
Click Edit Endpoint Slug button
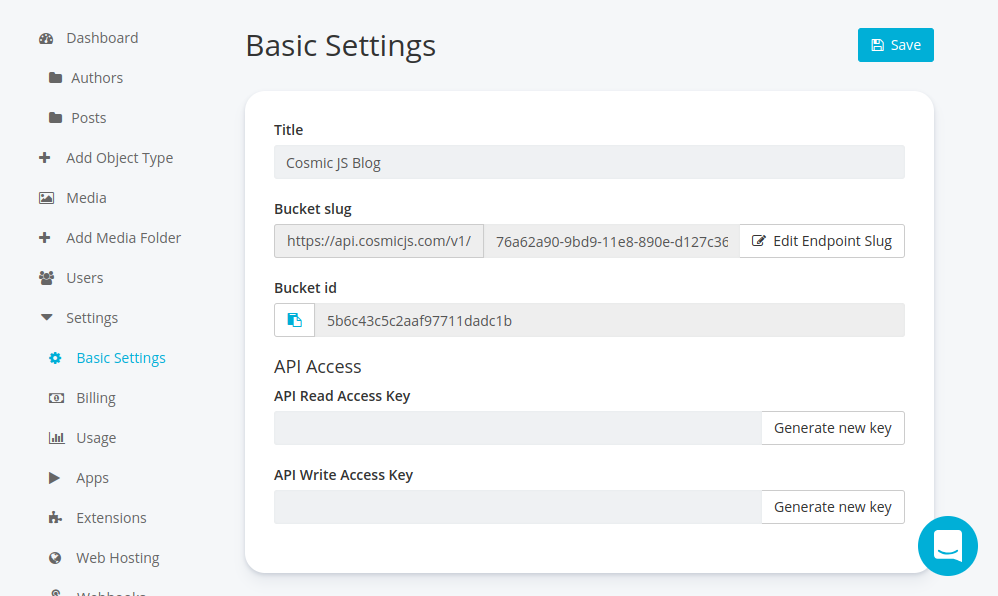(x=822, y=241)
